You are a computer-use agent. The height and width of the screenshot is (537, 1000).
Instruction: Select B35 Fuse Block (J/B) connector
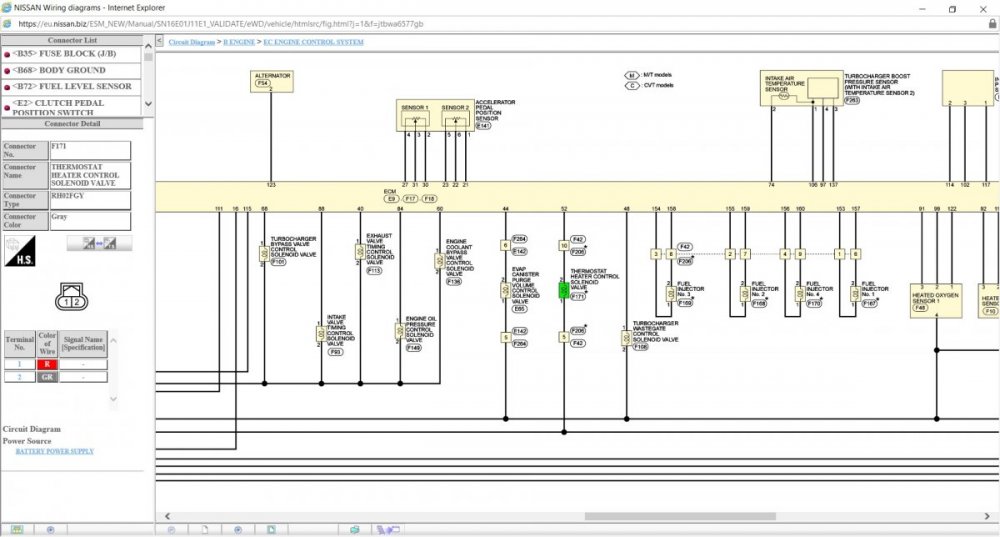pos(70,54)
